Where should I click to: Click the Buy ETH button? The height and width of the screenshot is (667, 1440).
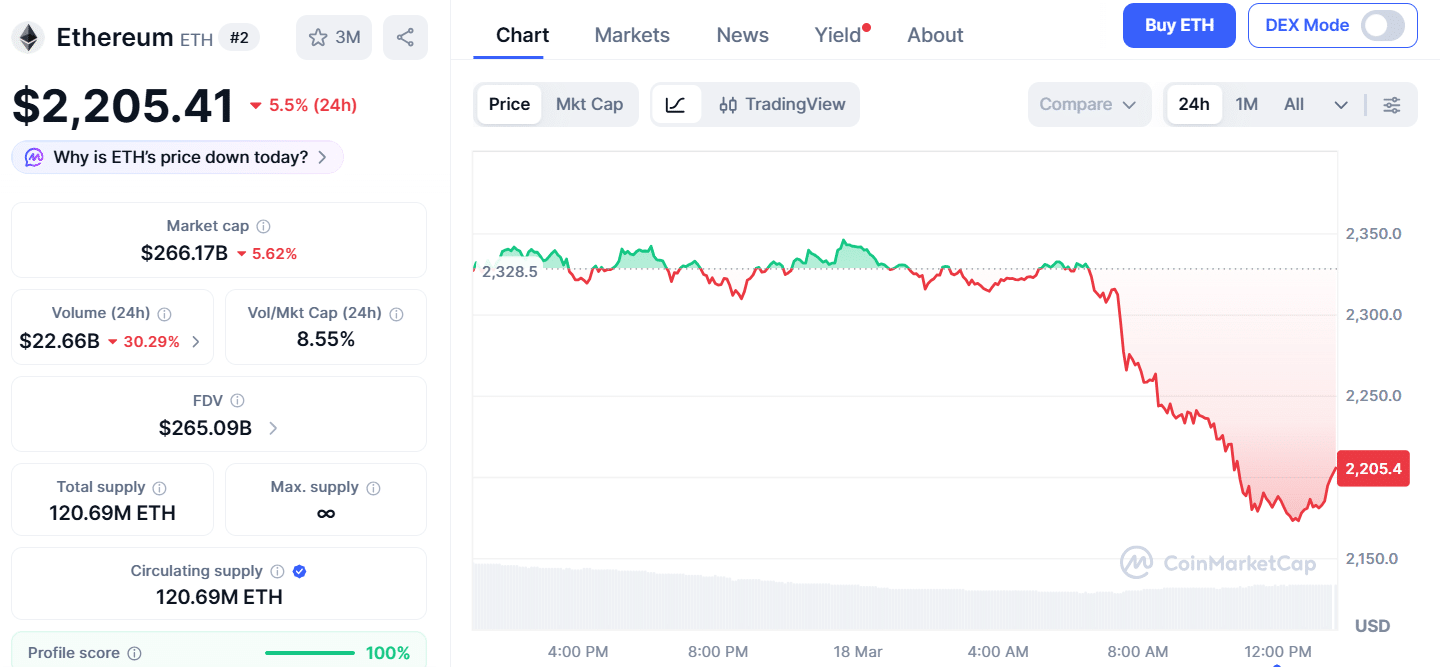[x=1178, y=26]
